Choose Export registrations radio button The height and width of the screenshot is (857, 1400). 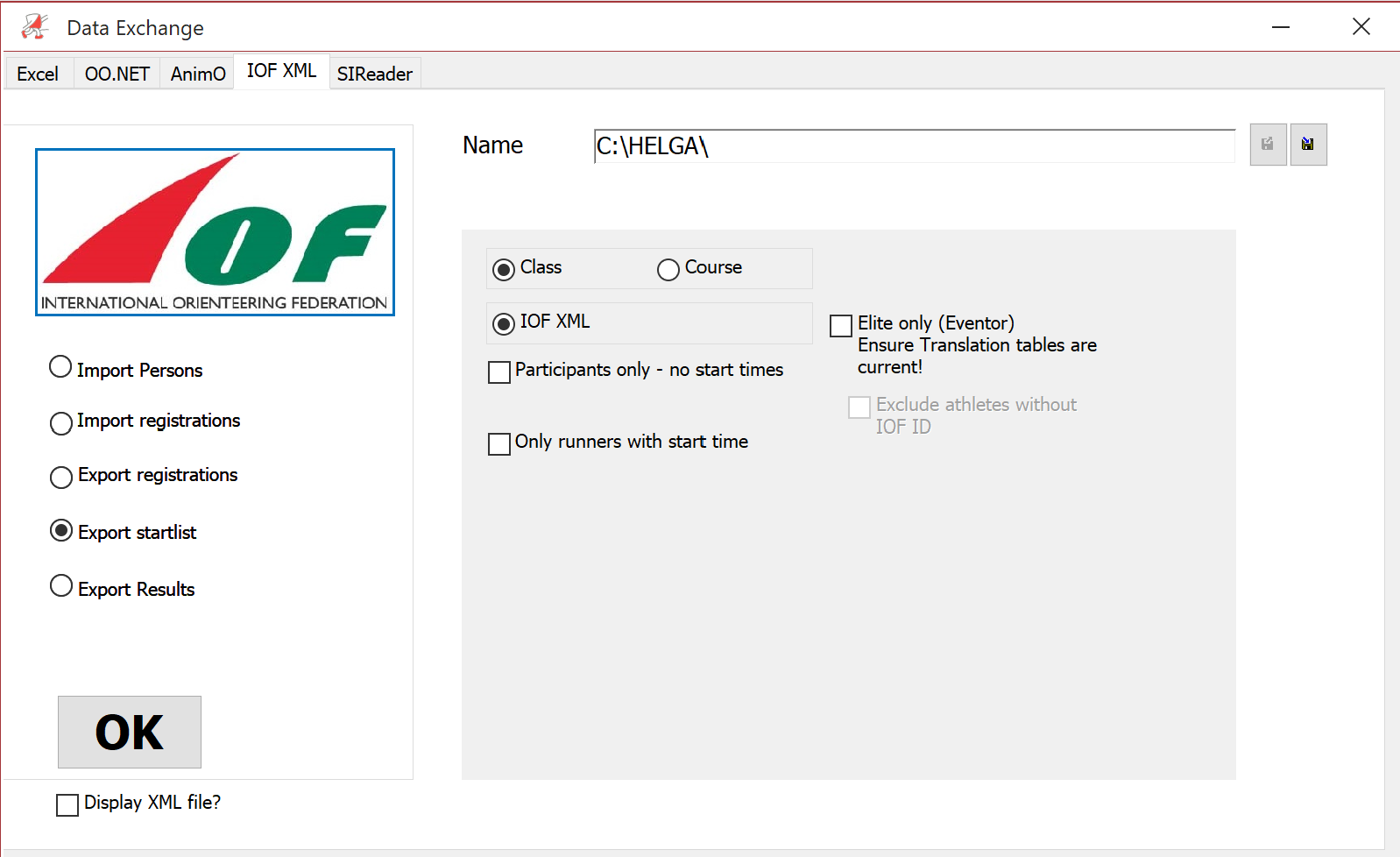click(61, 477)
